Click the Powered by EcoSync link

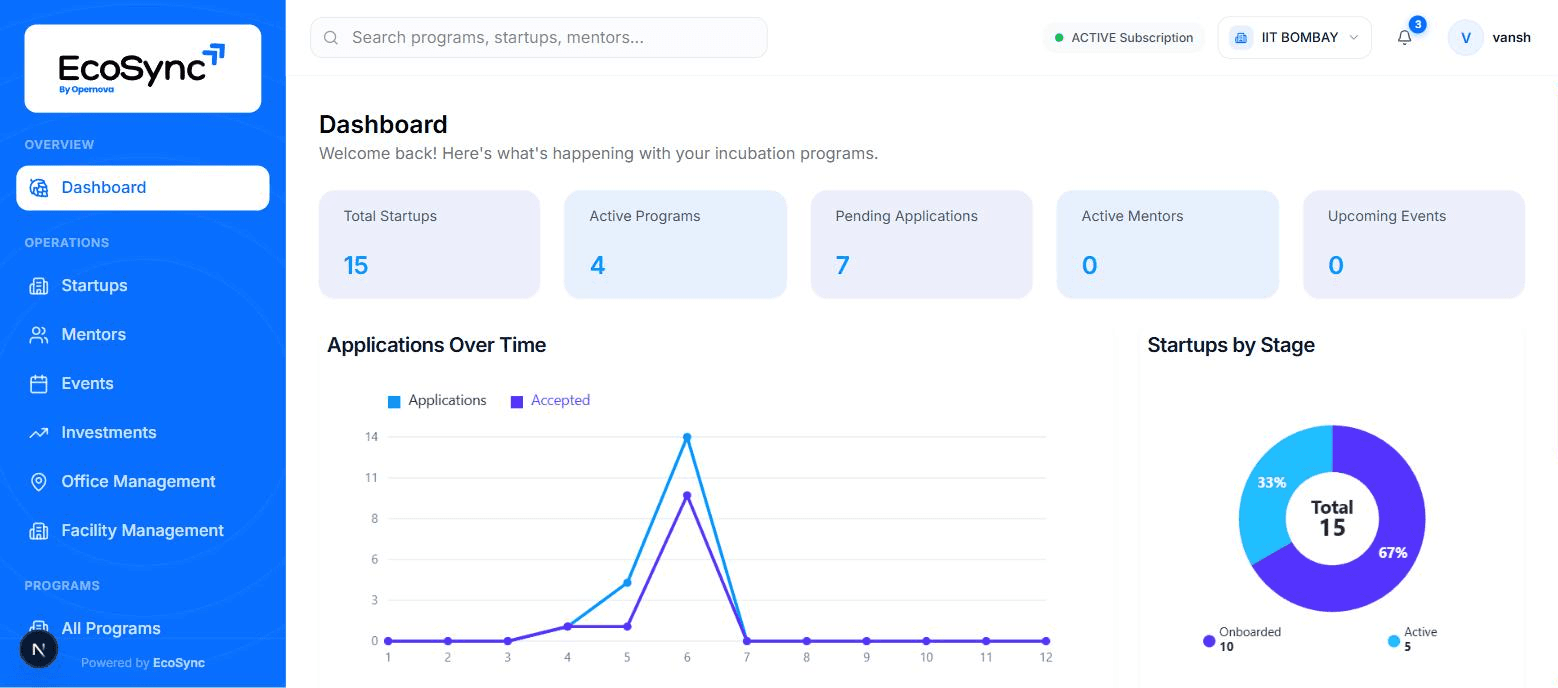click(143, 663)
